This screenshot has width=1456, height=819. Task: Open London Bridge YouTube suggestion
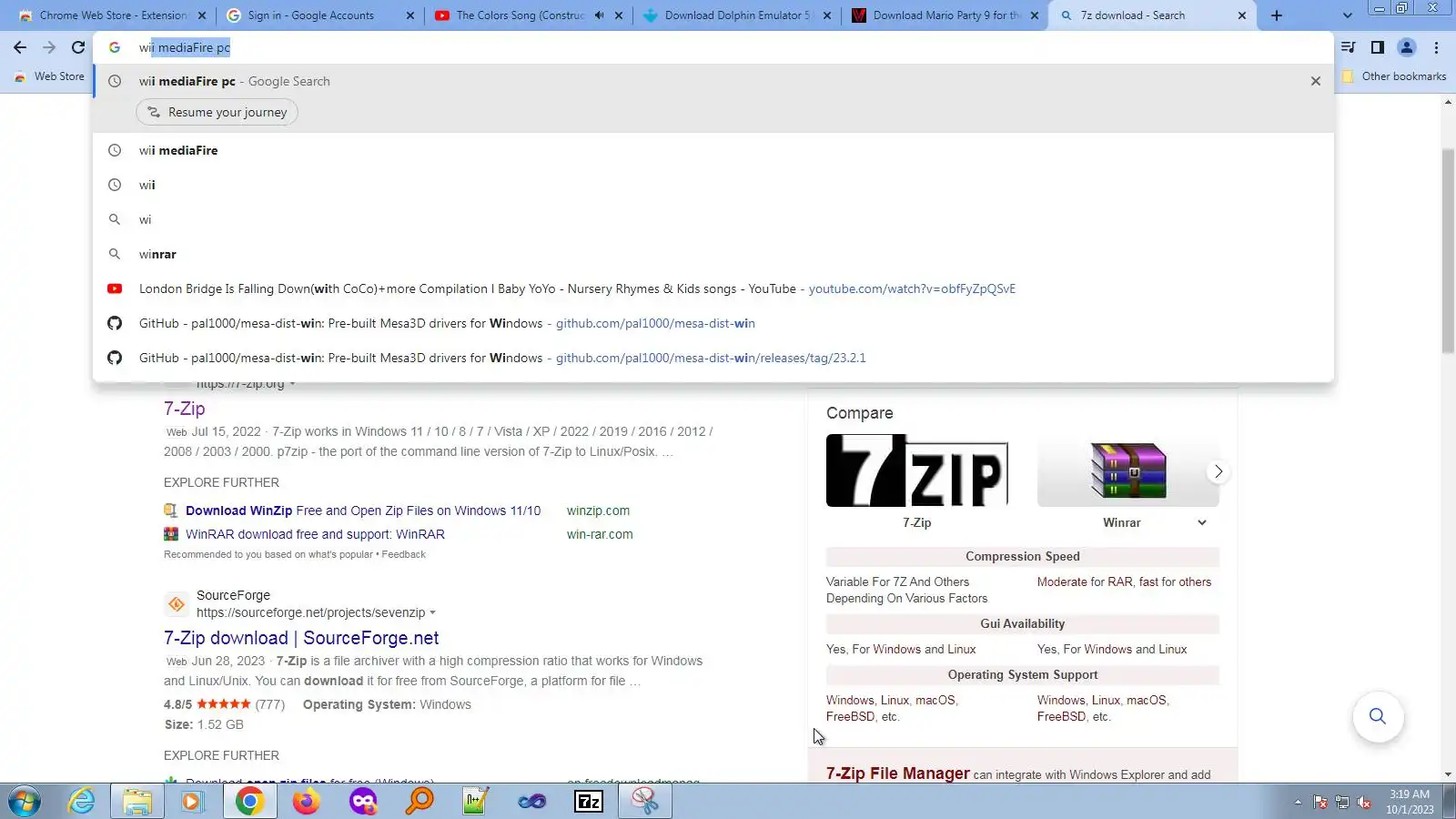coord(713,288)
